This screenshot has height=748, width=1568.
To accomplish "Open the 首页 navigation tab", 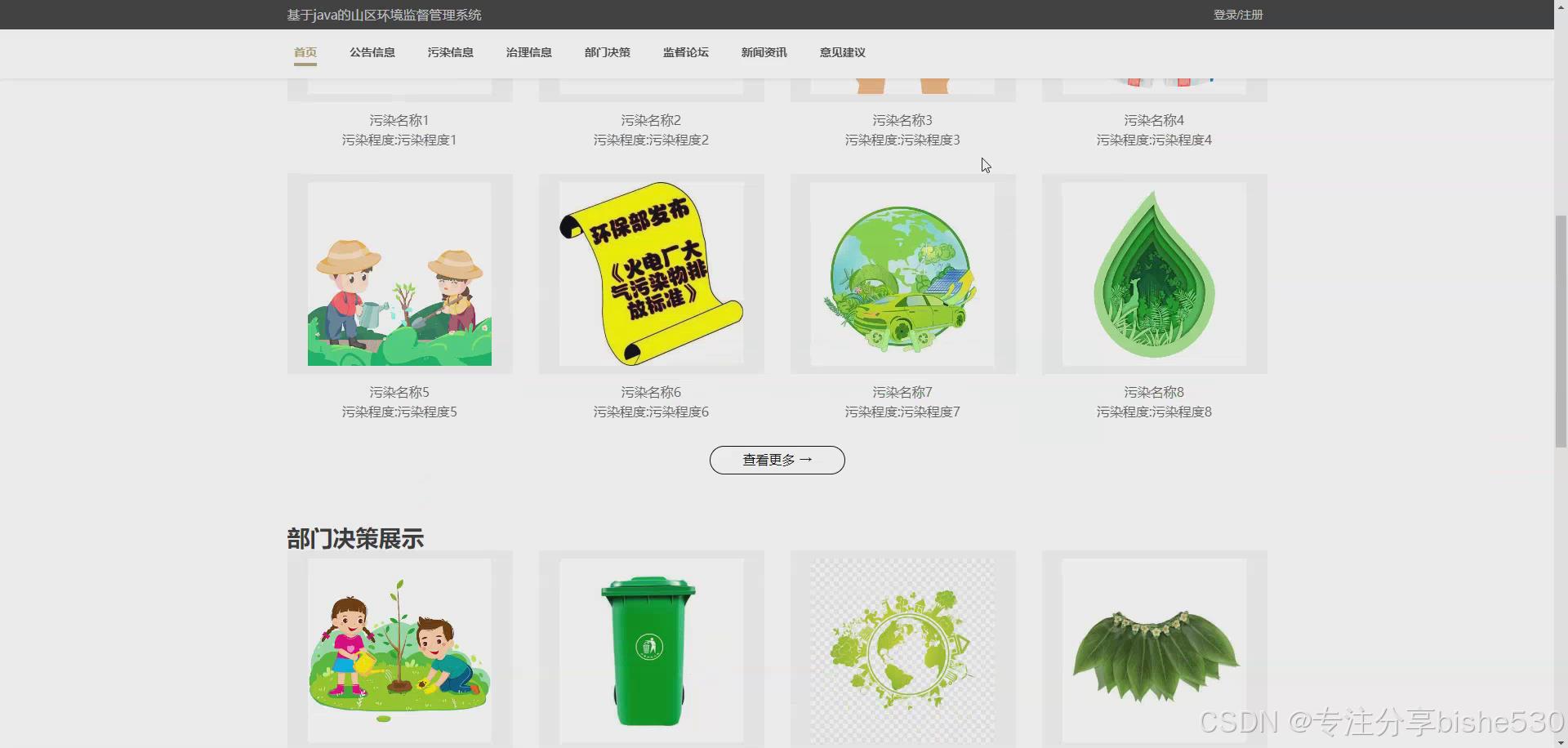I will pyautogui.click(x=305, y=52).
